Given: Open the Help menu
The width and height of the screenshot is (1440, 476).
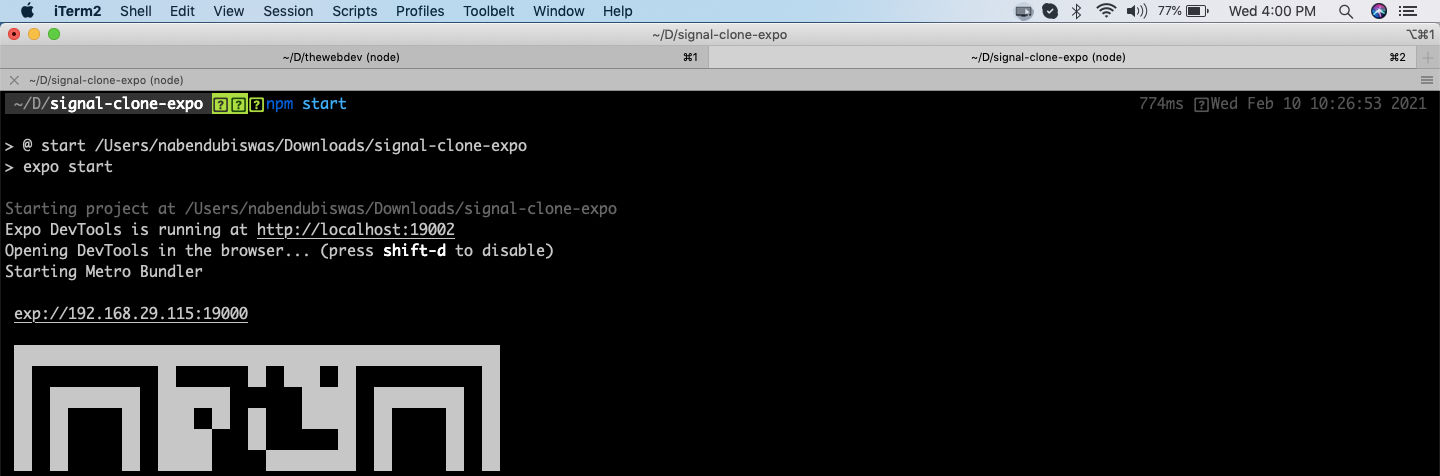Looking at the screenshot, I should (618, 11).
